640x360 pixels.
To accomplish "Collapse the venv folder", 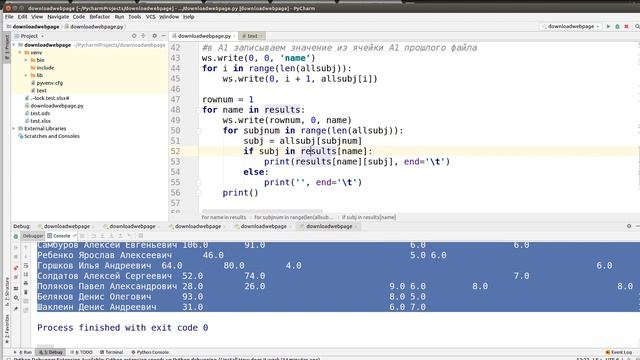I will click(x=20, y=53).
